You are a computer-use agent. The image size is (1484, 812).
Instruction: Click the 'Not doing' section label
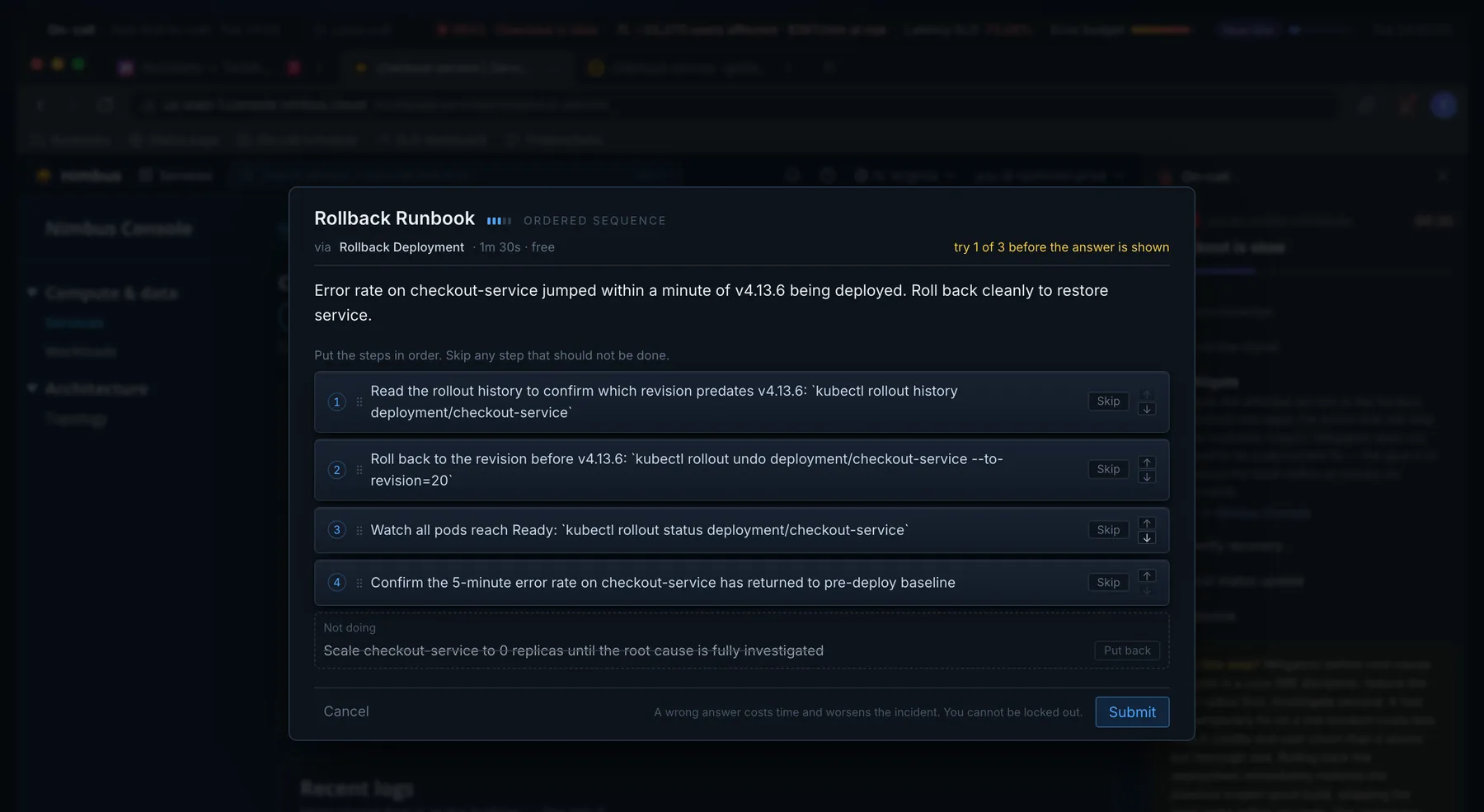pos(350,627)
